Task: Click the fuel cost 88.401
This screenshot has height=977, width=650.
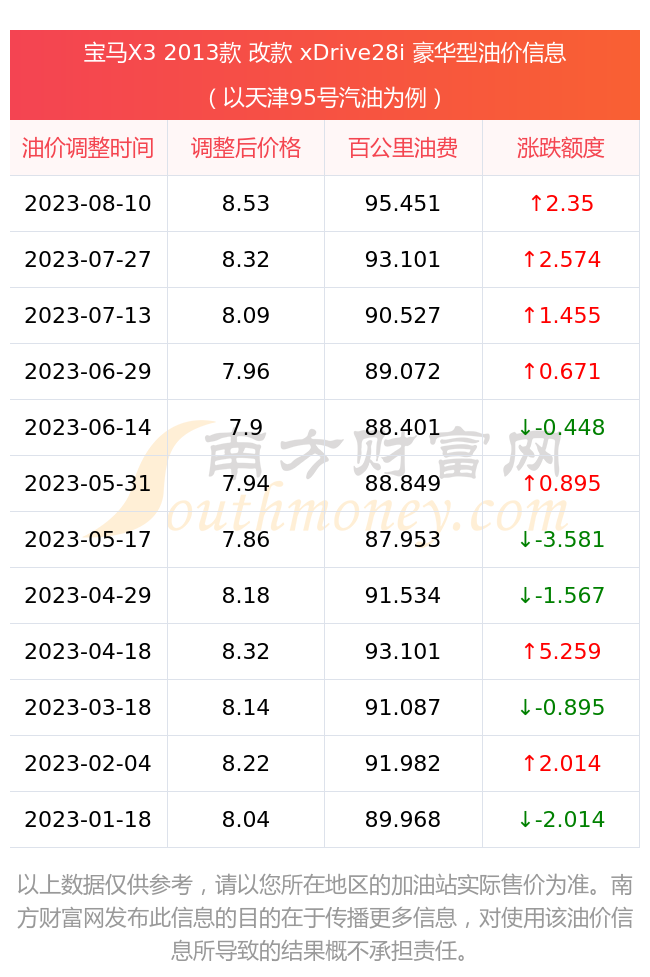Action: [x=403, y=428]
